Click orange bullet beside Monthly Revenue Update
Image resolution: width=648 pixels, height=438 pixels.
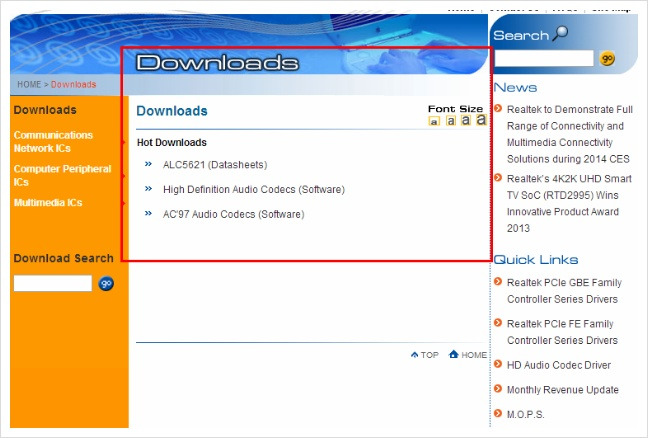498,389
